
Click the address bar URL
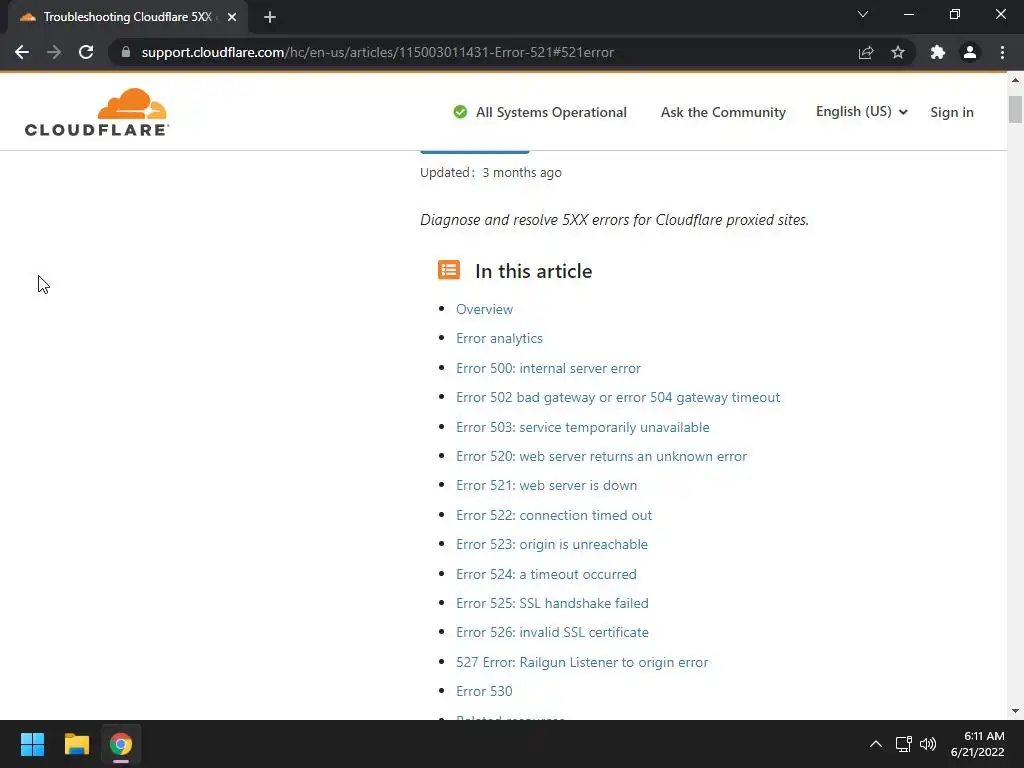[x=377, y=52]
